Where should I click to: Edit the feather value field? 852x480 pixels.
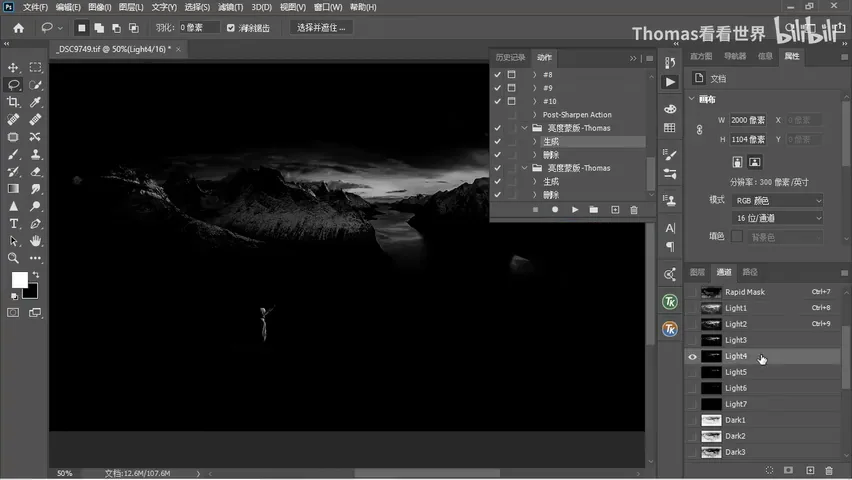click(x=199, y=28)
